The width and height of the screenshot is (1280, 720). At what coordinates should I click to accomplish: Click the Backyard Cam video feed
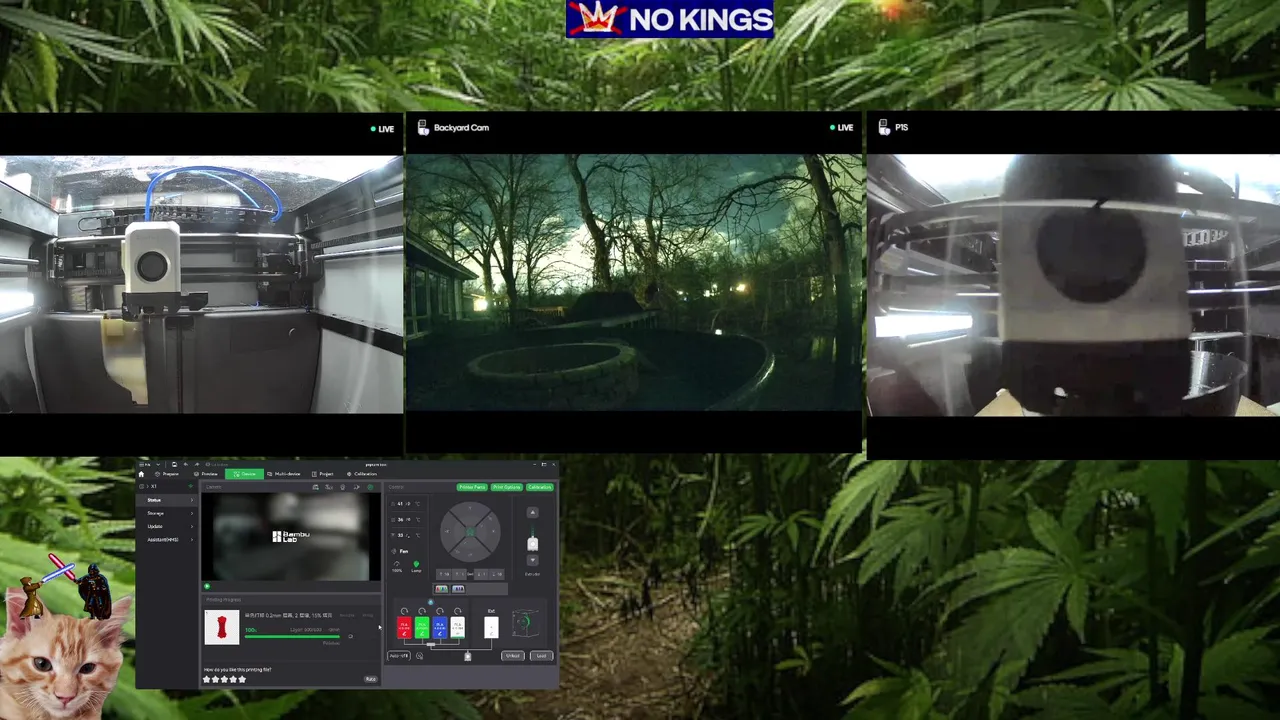[633, 282]
